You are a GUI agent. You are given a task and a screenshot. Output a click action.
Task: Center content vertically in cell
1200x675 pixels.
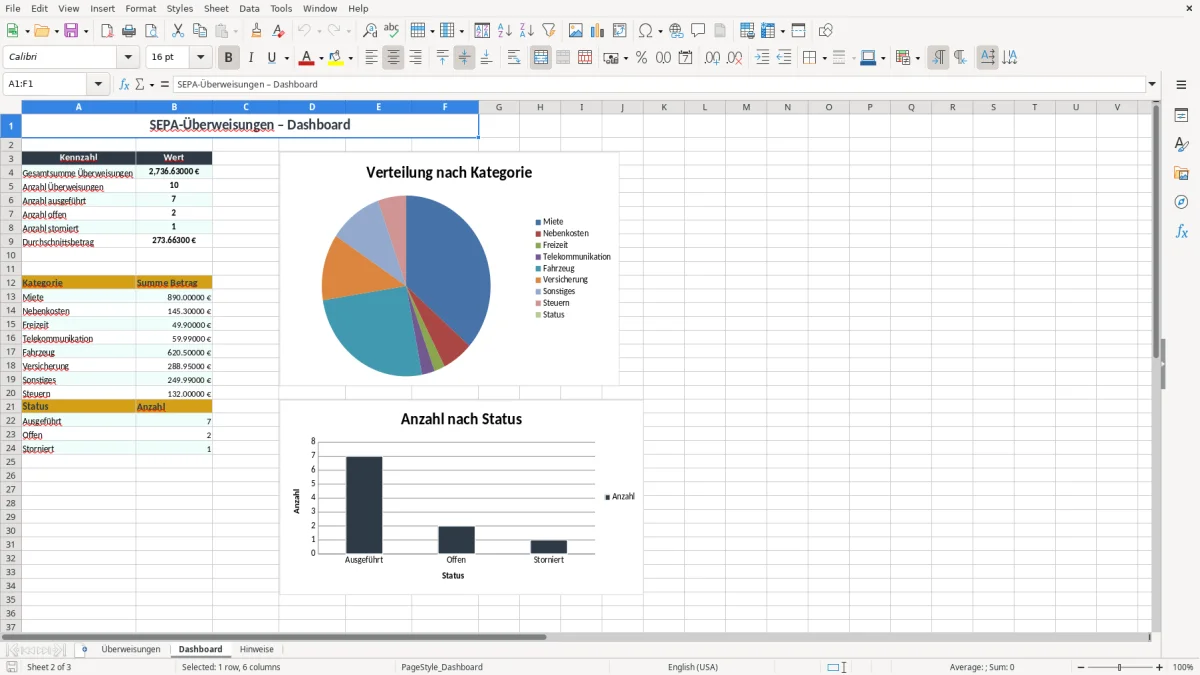(x=464, y=58)
